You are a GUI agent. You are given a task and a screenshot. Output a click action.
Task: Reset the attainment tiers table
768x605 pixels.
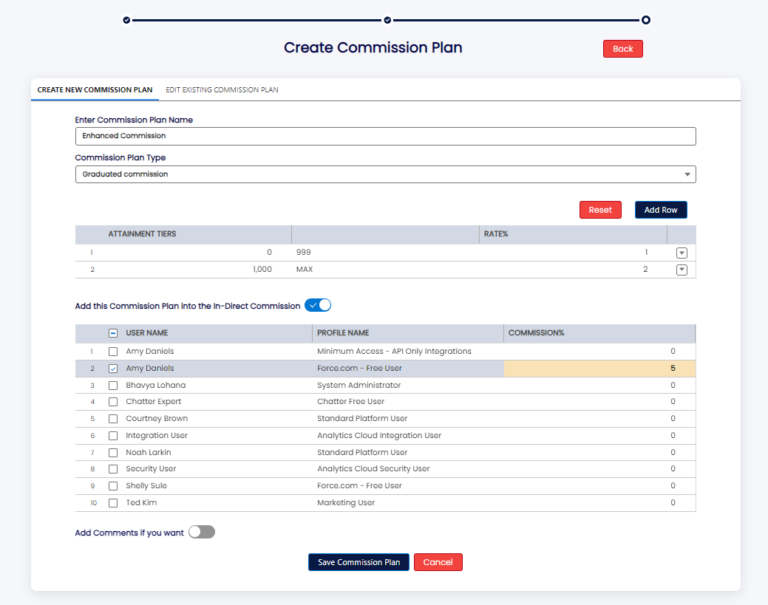[600, 210]
